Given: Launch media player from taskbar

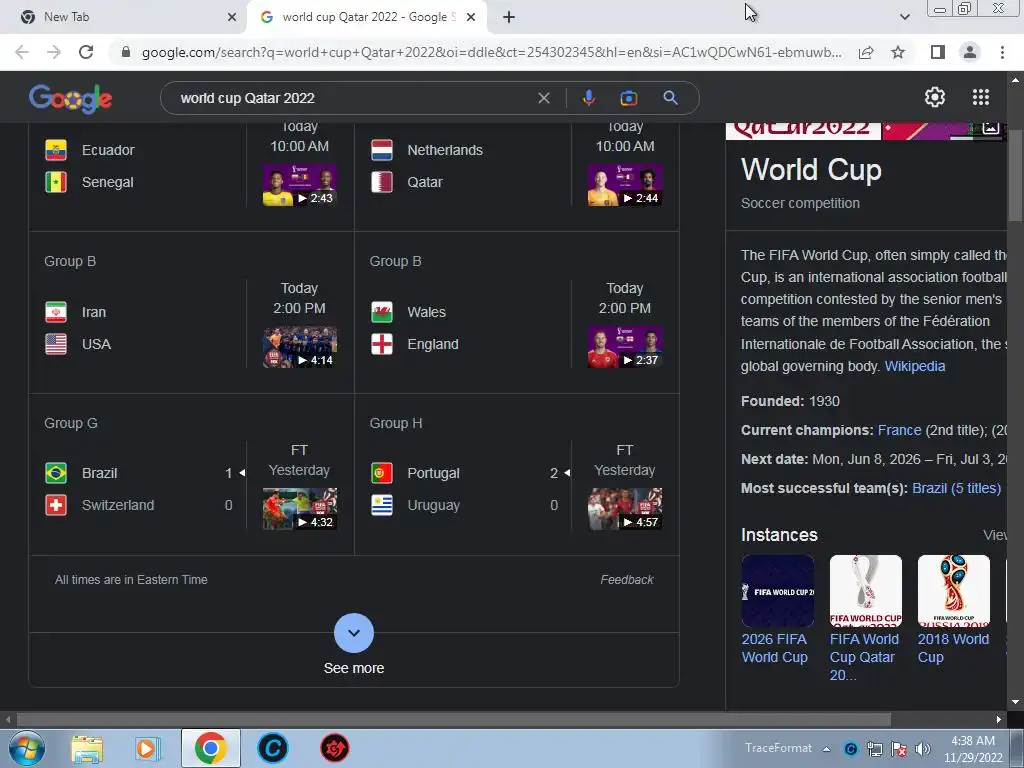Looking at the screenshot, I should click(148, 748).
